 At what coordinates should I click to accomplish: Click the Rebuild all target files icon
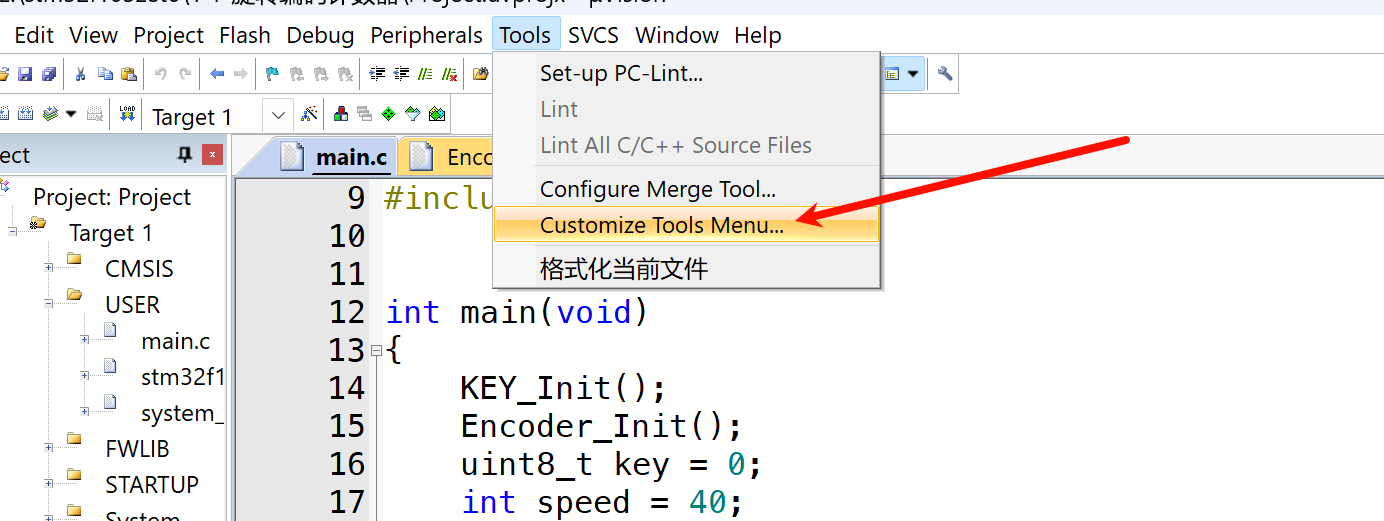tap(25, 113)
